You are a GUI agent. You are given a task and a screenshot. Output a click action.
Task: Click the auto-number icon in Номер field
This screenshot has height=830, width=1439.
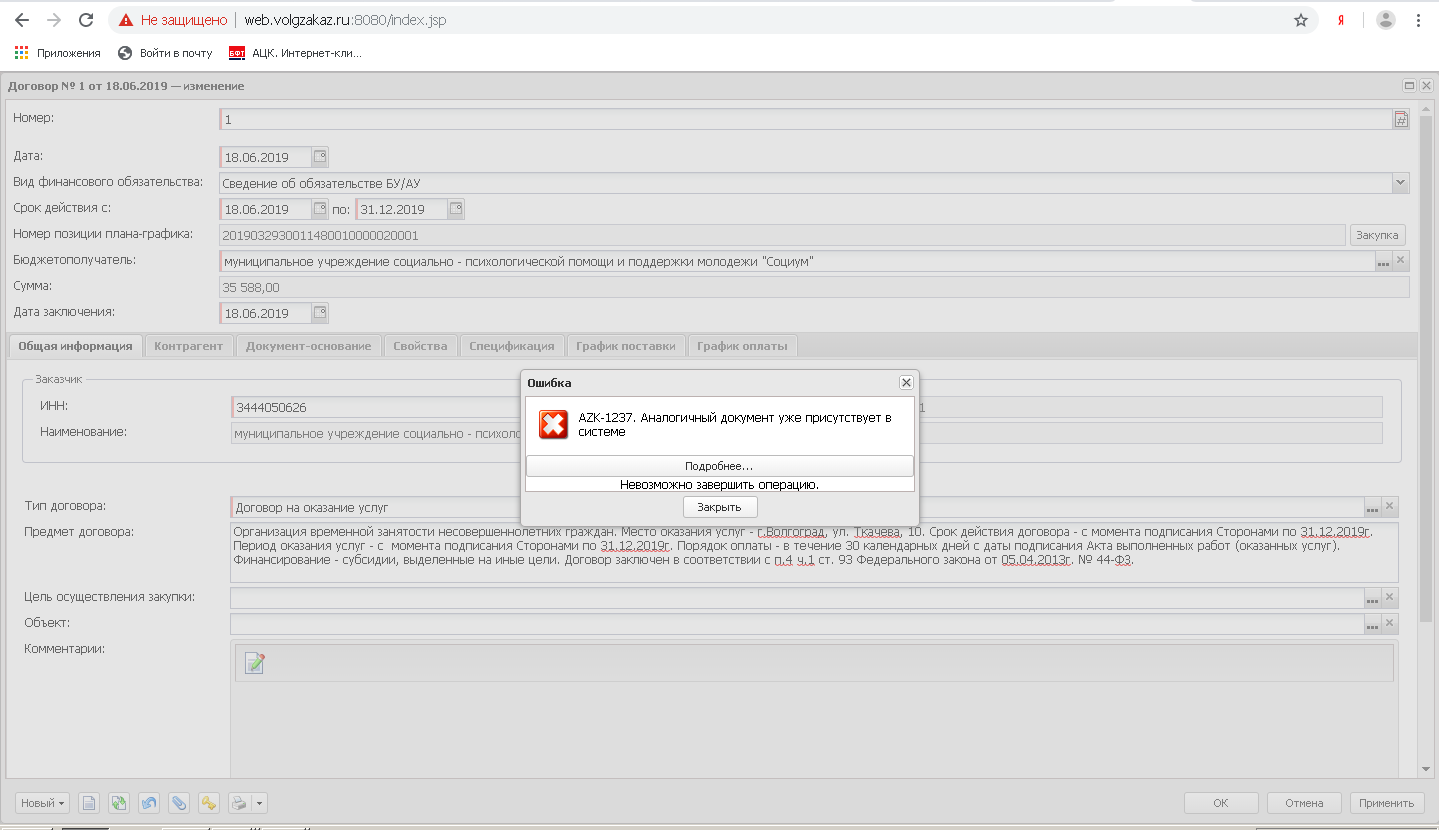(1401, 120)
